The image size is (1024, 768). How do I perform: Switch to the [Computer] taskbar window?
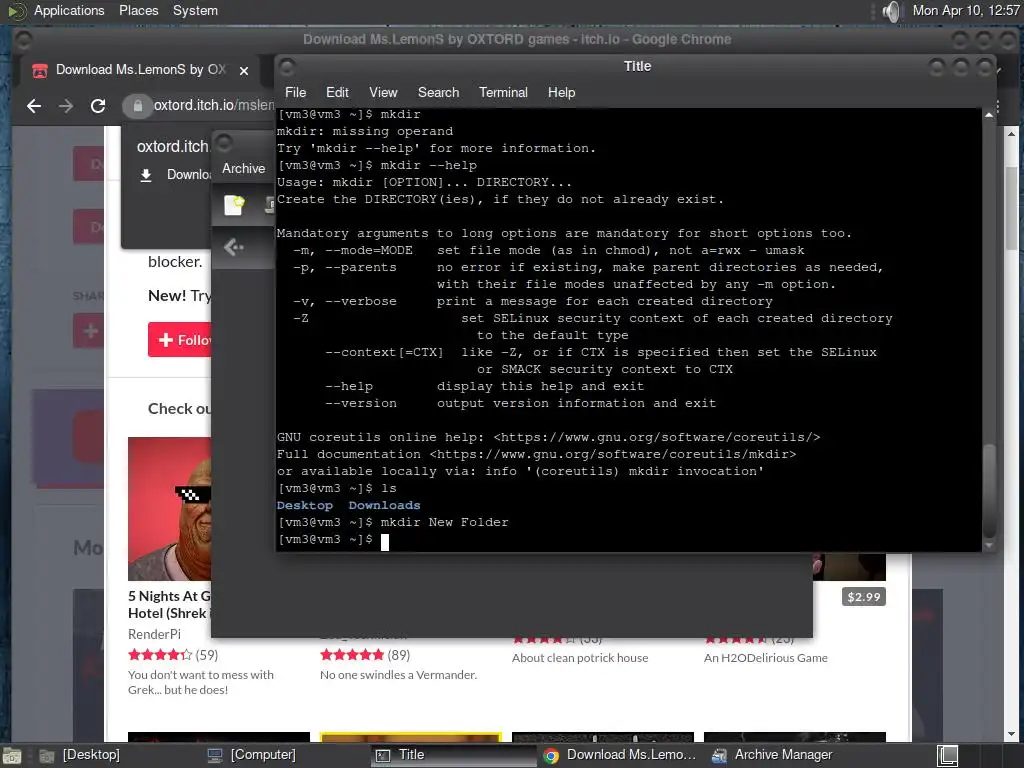pos(252,755)
